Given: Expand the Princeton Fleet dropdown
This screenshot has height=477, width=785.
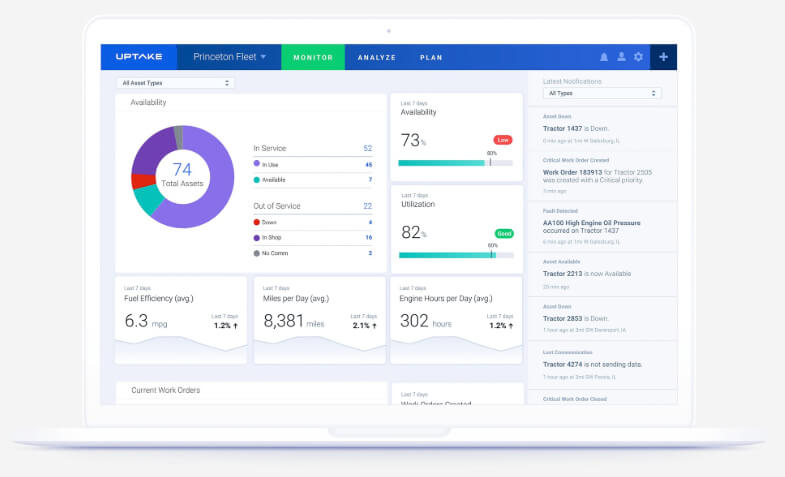Looking at the screenshot, I should click(229, 57).
